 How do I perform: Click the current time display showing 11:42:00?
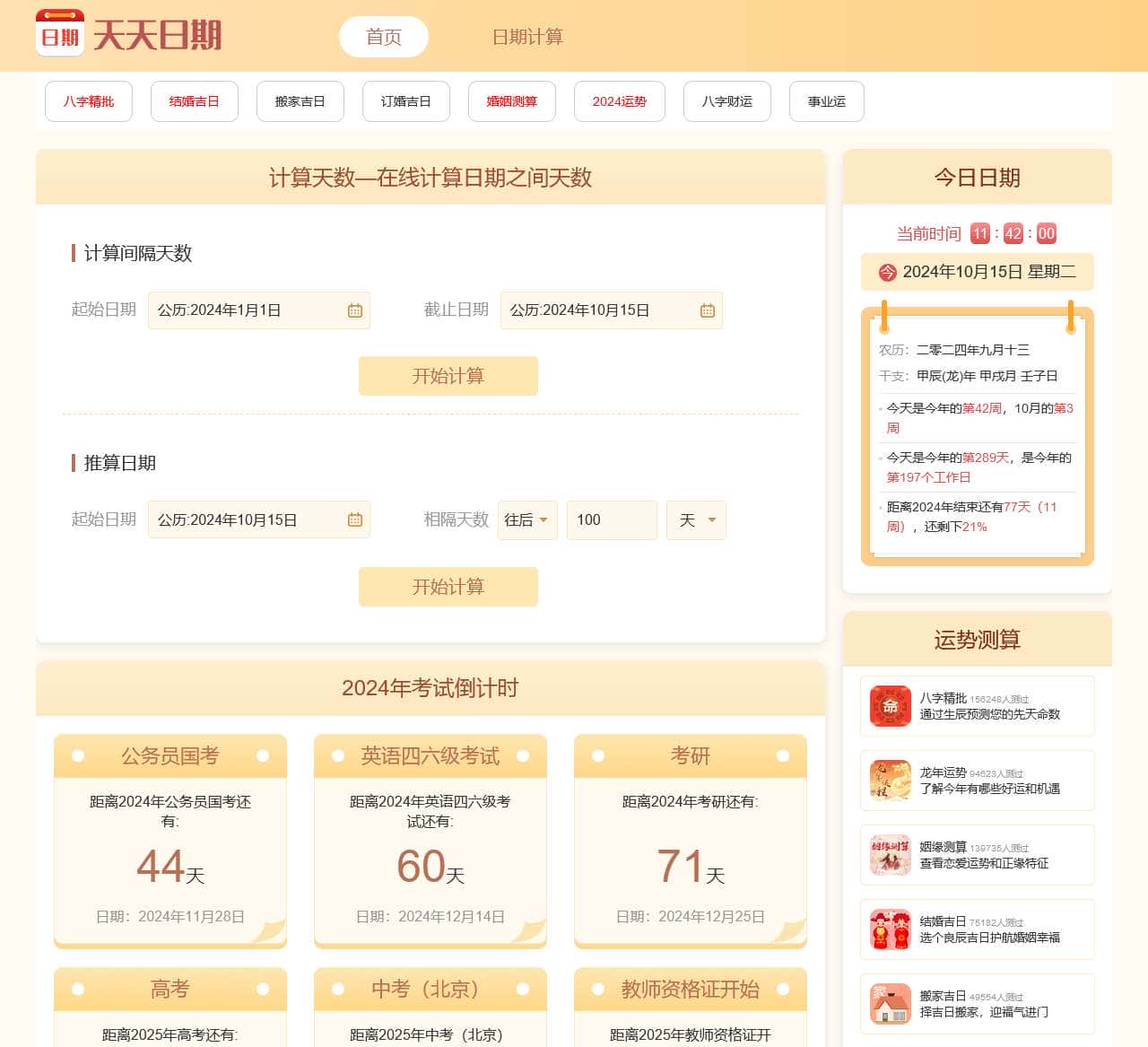(1012, 233)
